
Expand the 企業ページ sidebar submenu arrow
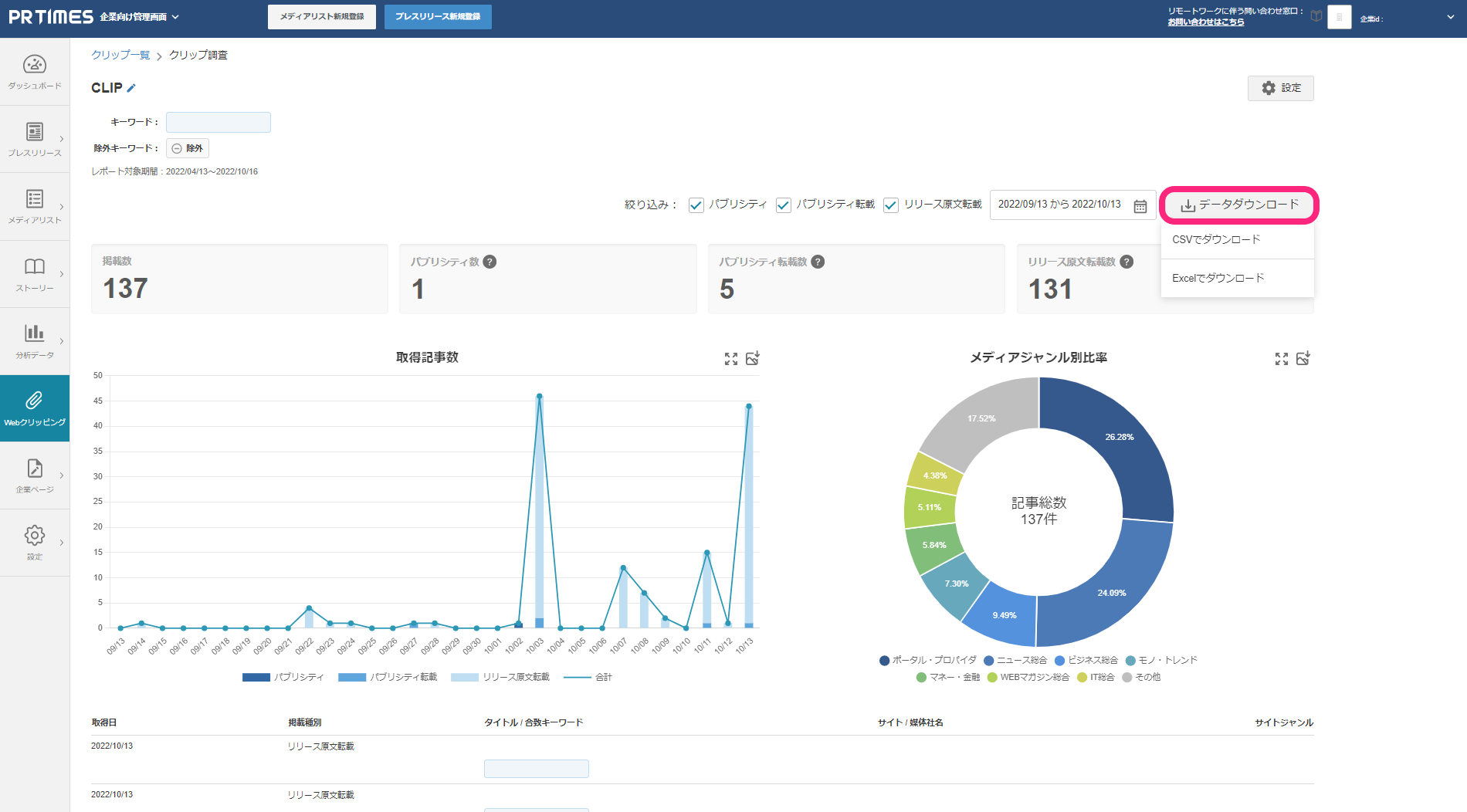(x=62, y=475)
